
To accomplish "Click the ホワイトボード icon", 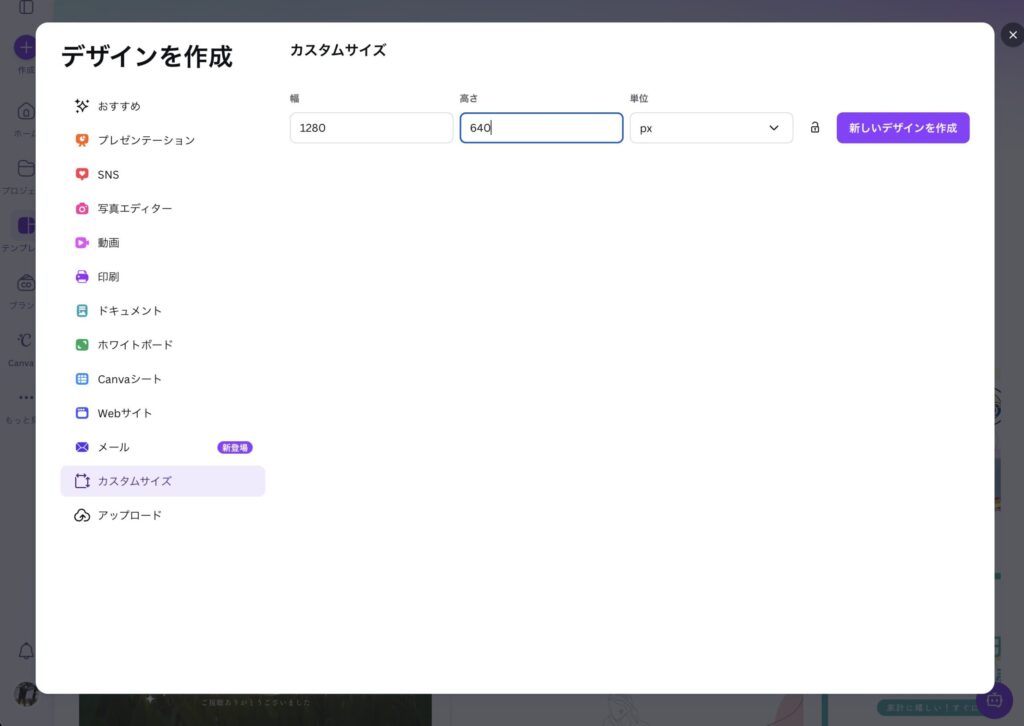I will [82, 344].
